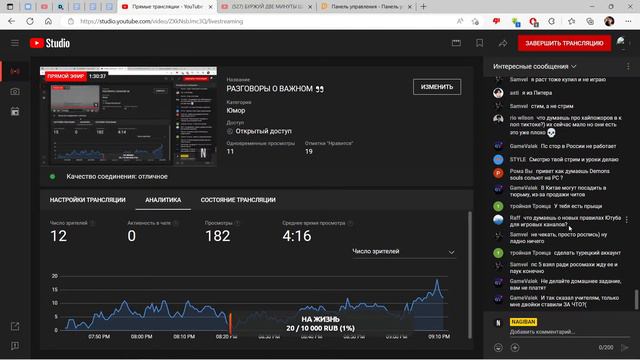
Task: Open the external link icon in sidebar
Action: [x=15, y=326]
